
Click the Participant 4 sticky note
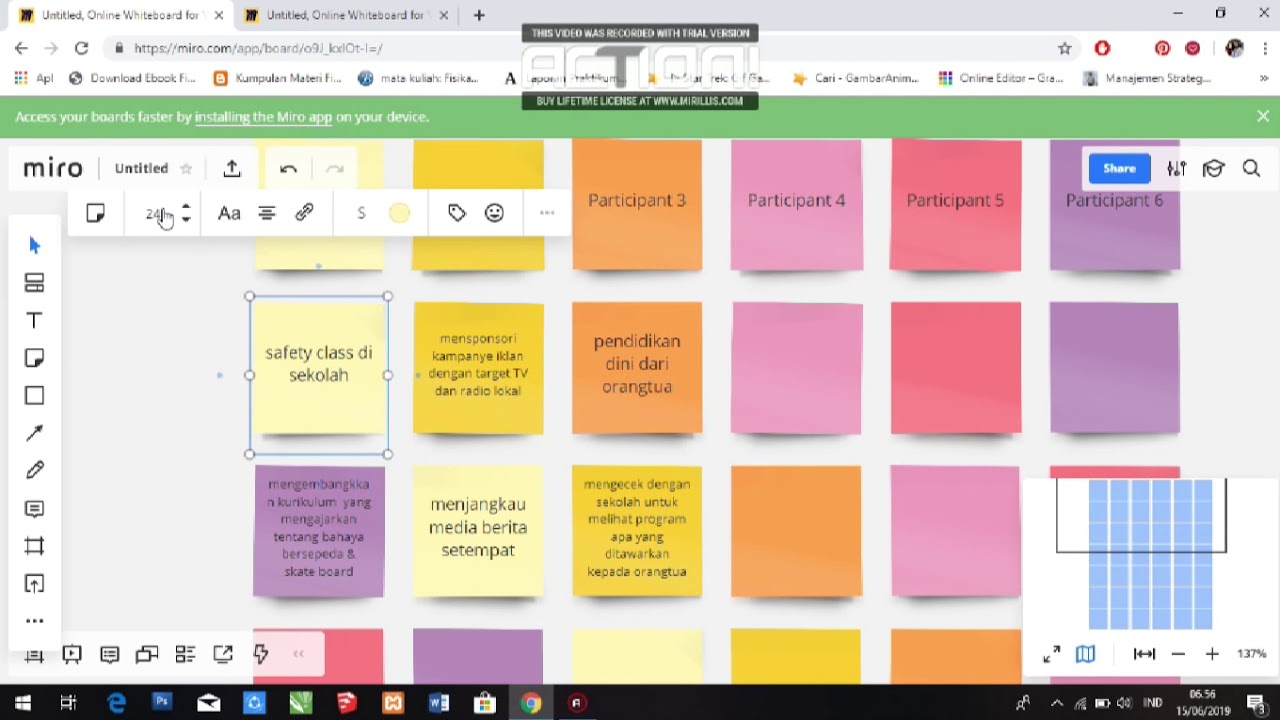(796, 204)
